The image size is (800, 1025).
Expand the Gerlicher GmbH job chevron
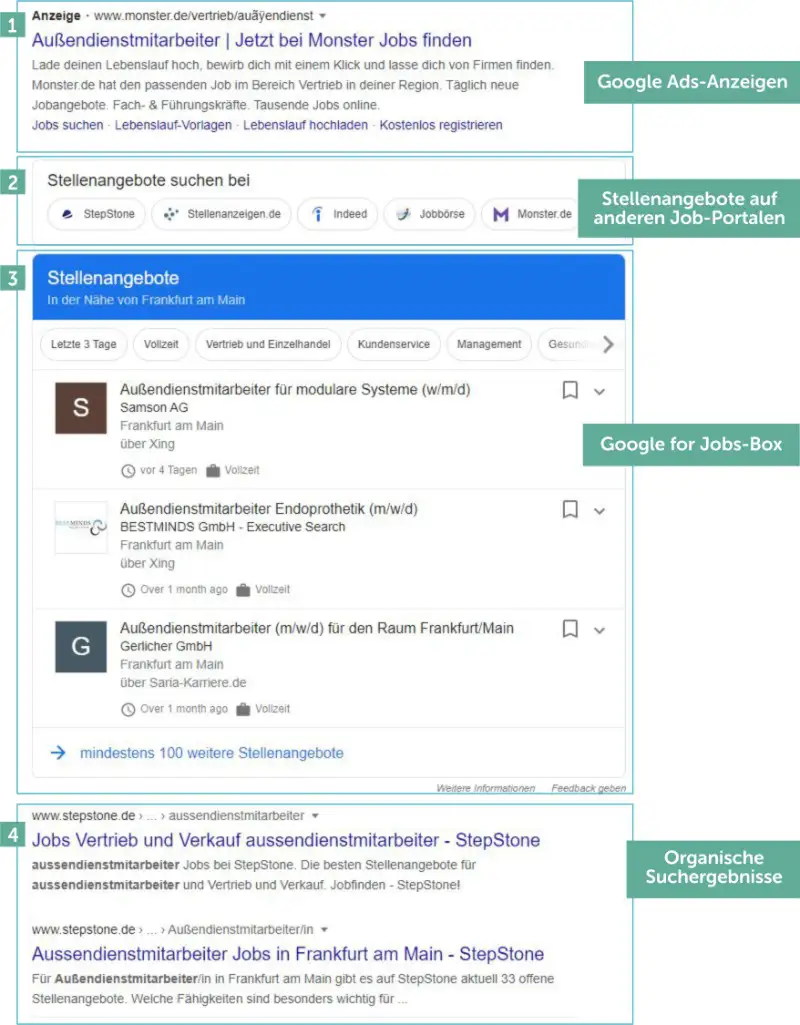(x=599, y=631)
